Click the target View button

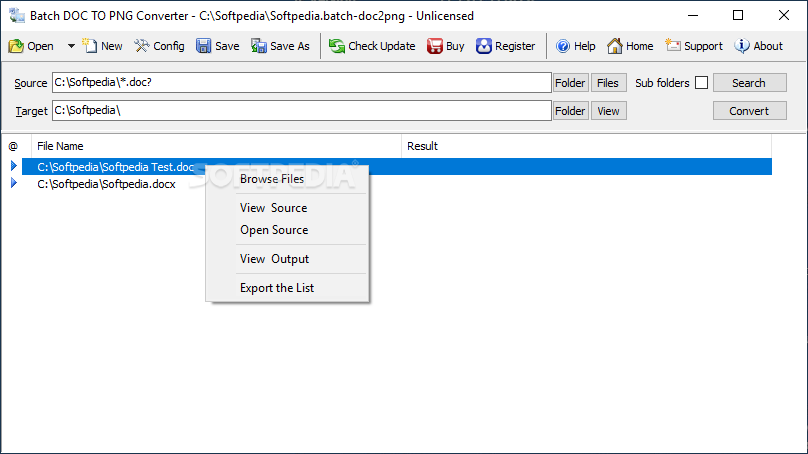coord(608,111)
